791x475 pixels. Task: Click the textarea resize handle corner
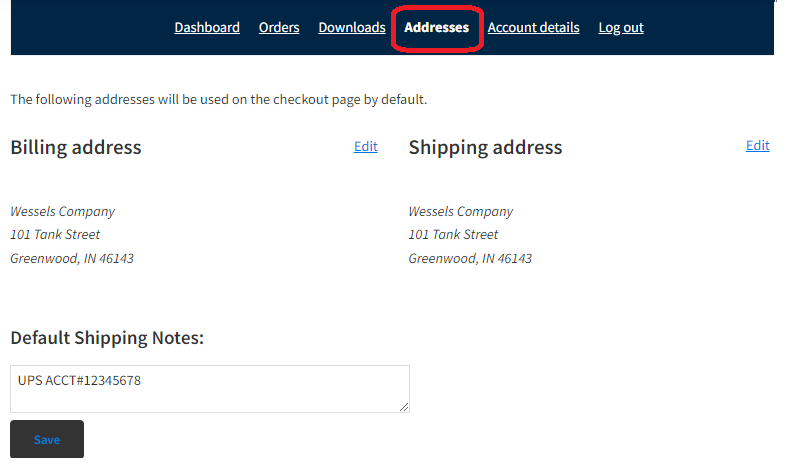pyautogui.click(x=404, y=407)
